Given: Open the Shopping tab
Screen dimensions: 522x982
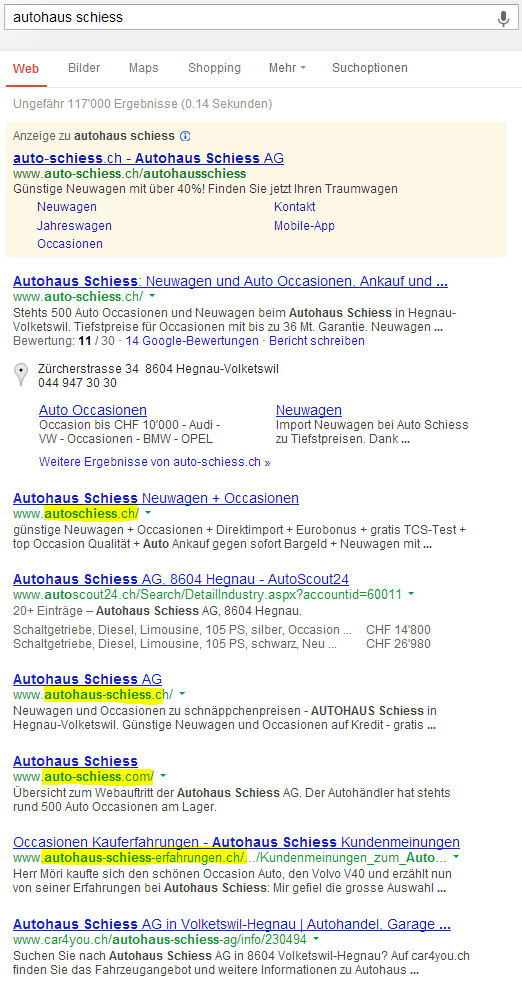Looking at the screenshot, I should coord(214,68).
